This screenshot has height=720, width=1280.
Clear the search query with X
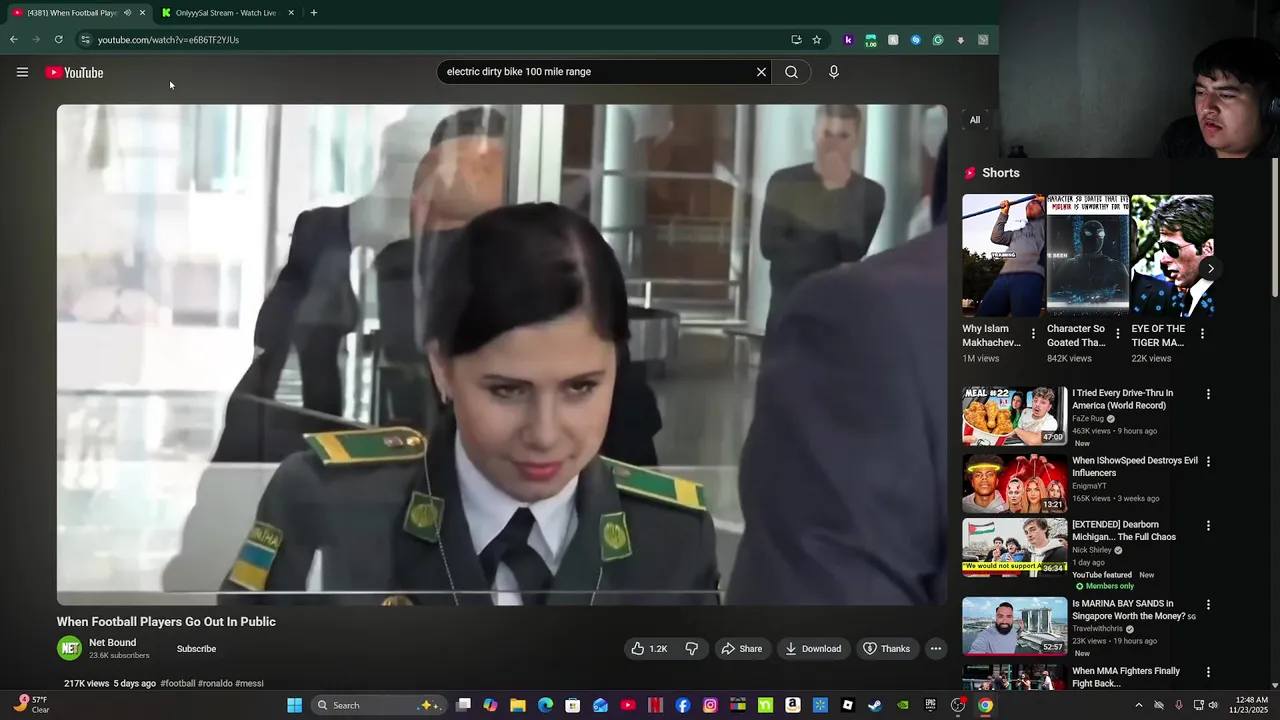(761, 72)
